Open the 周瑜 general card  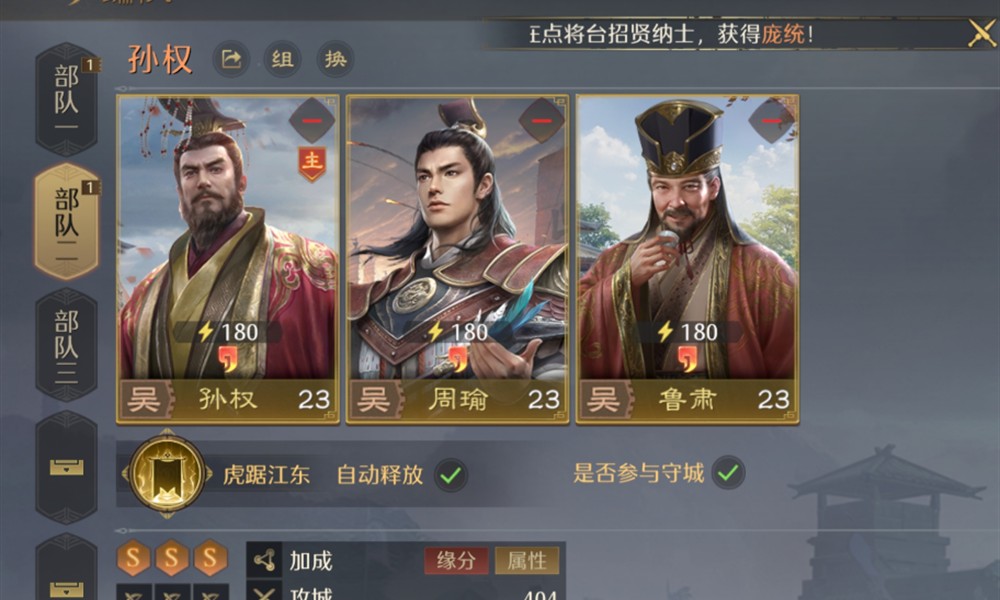tap(457, 260)
